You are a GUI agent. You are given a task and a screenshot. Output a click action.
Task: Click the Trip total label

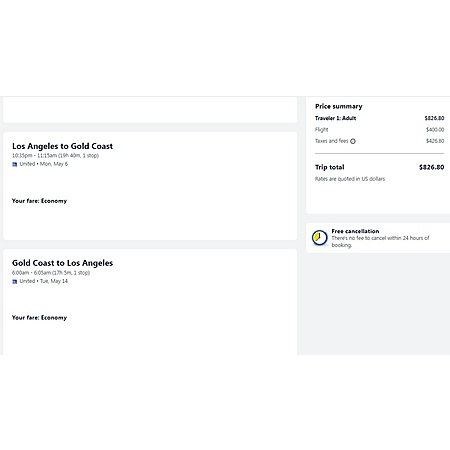click(330, 167)
